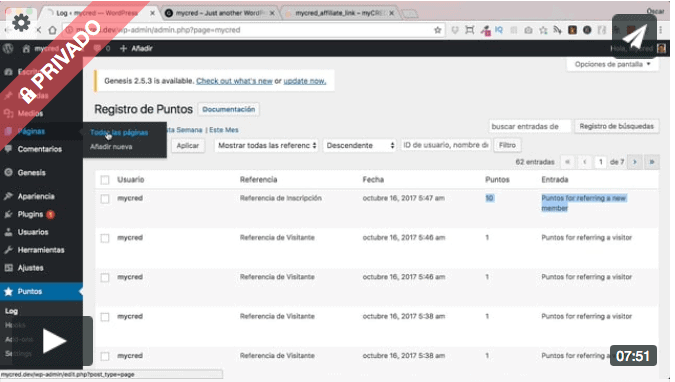
Task: Click the Registro de Puntos heading
Action: 143,109
